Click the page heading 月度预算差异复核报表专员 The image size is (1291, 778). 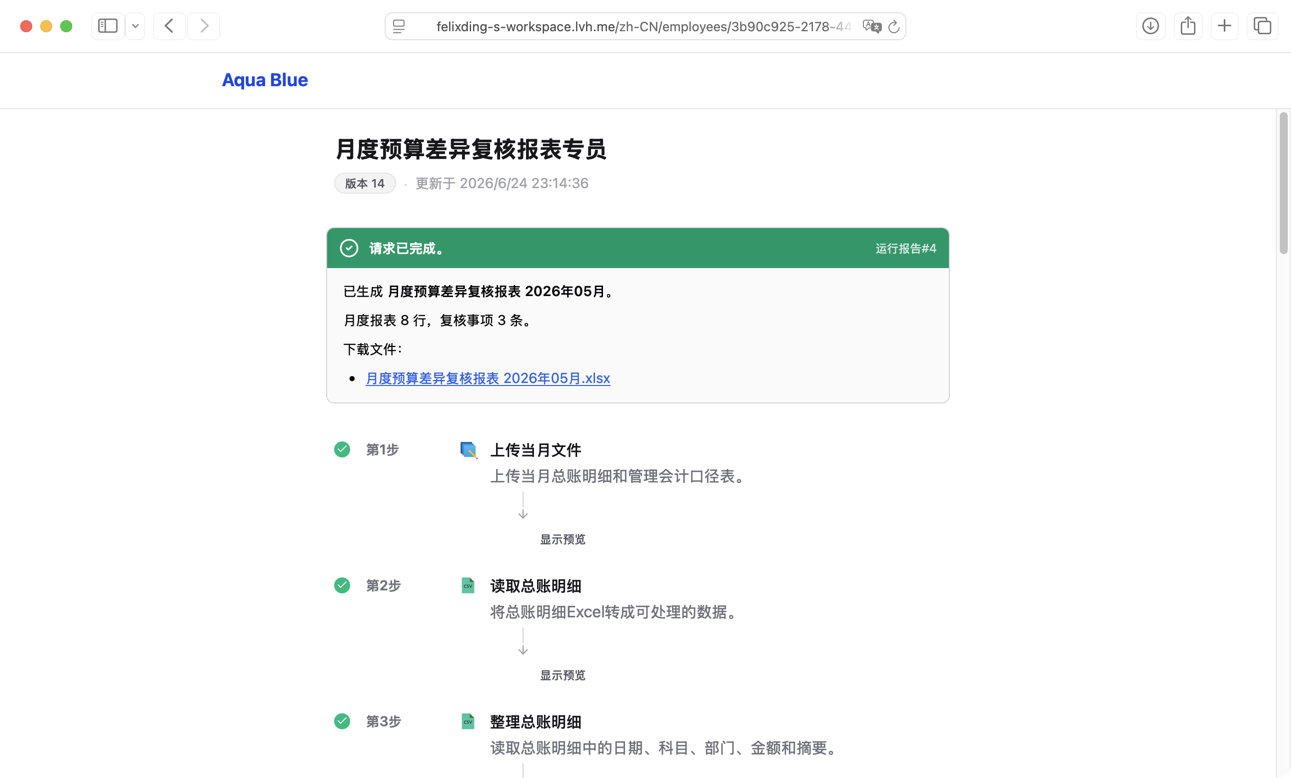tap(471, 149)
